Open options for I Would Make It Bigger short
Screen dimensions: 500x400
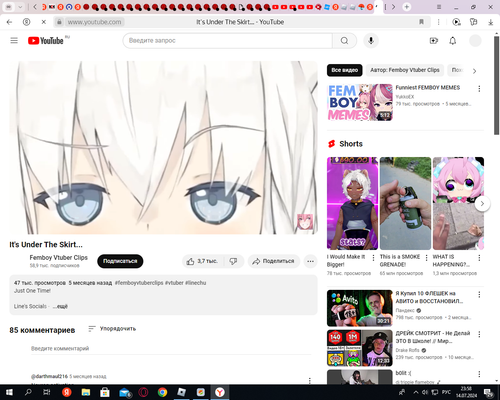click(x=373, y=258)
